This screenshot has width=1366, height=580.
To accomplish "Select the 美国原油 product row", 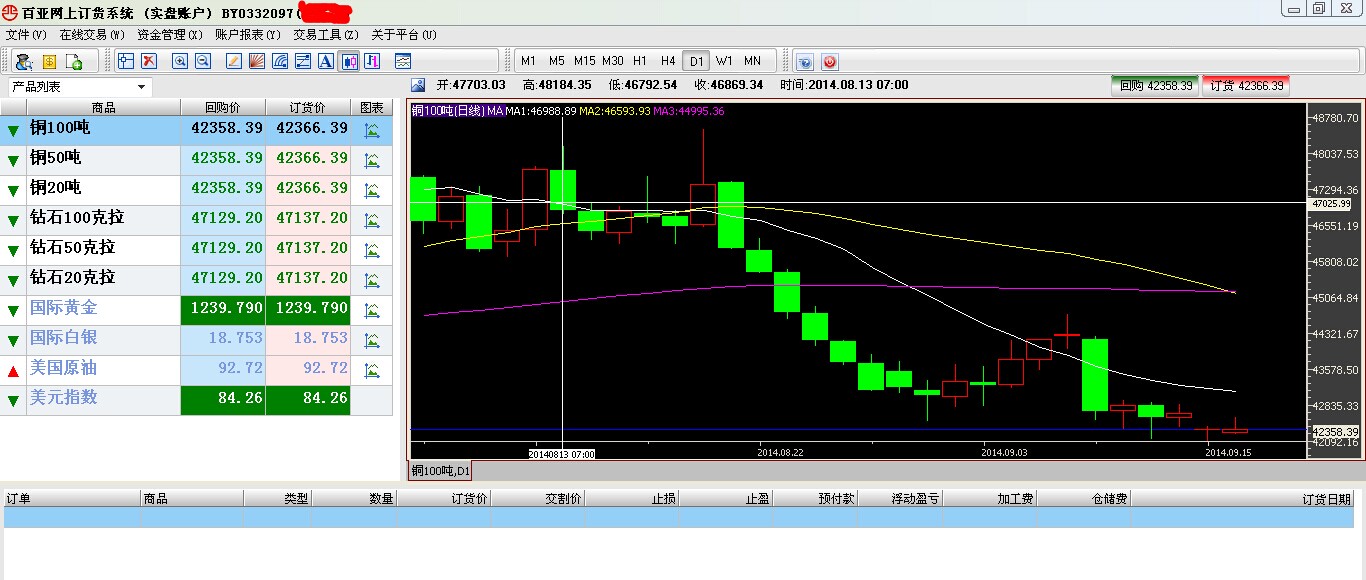I will coord(196,370).
